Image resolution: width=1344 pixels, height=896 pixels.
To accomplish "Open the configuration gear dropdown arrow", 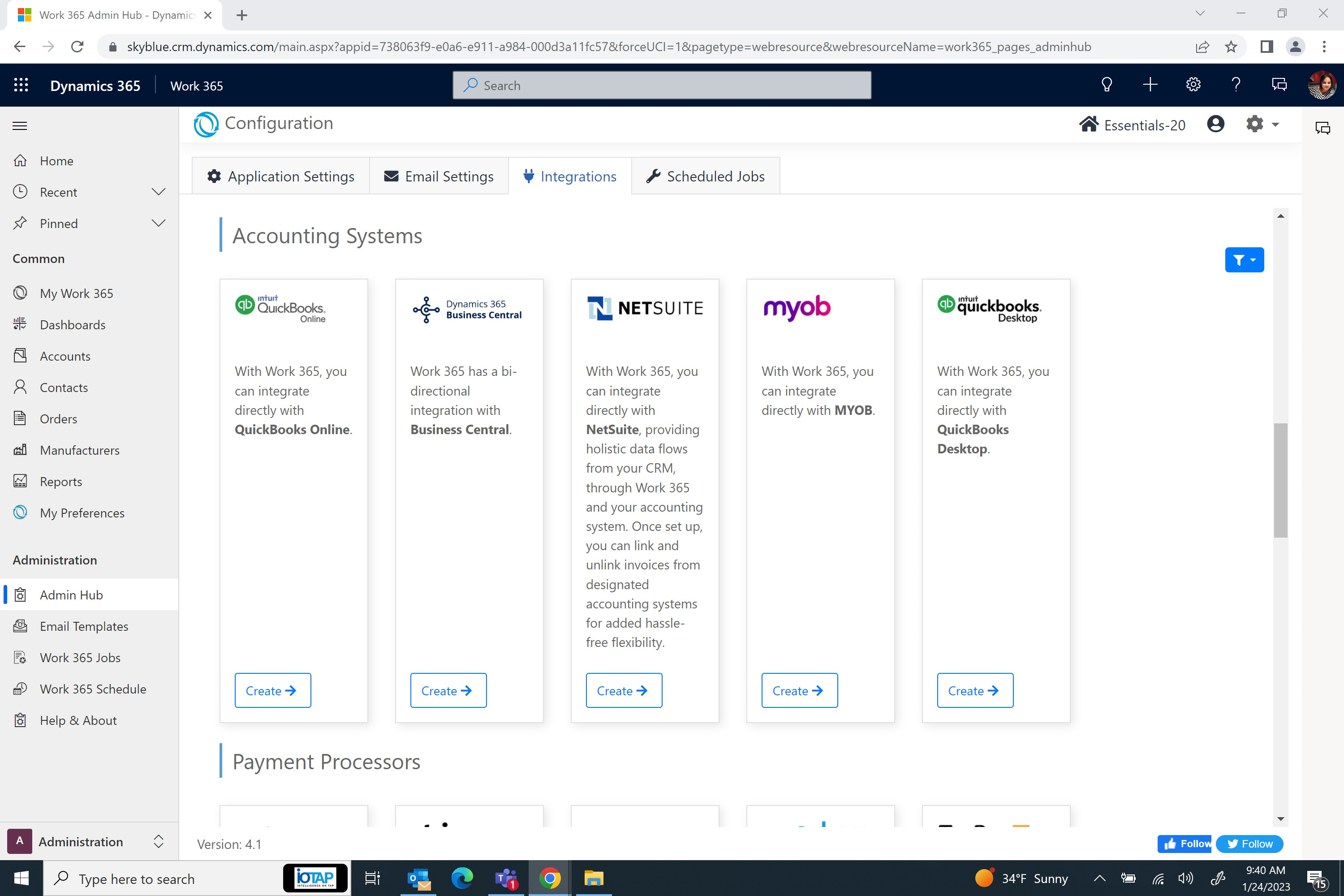I will coord(1275,124).
